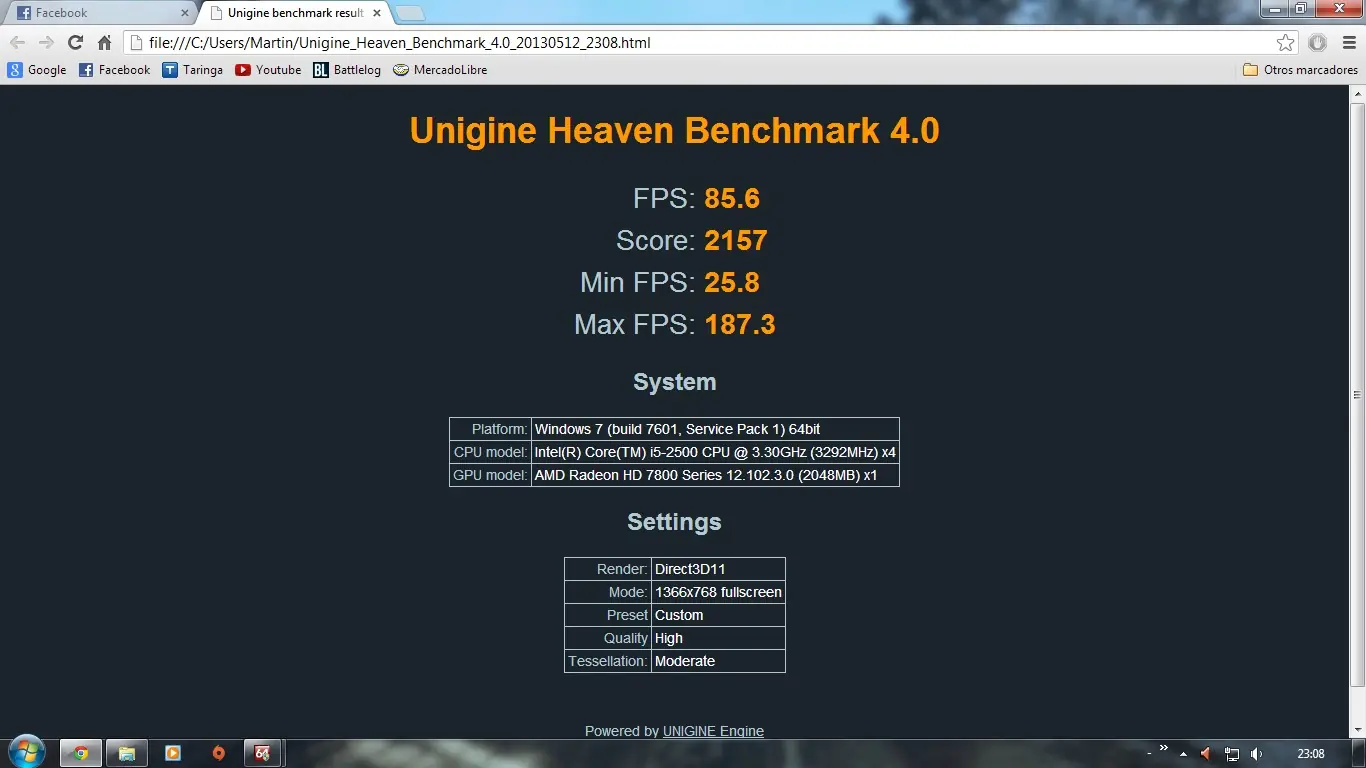
Task: Launch Origin from the taskbar
Action: (x=219, y=753)
